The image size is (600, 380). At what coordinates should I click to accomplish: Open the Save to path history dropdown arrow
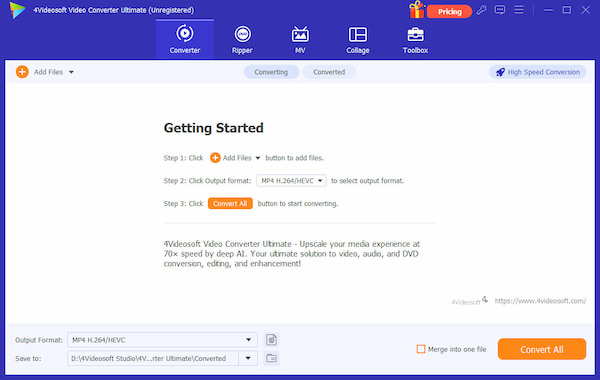pos(248,359)
